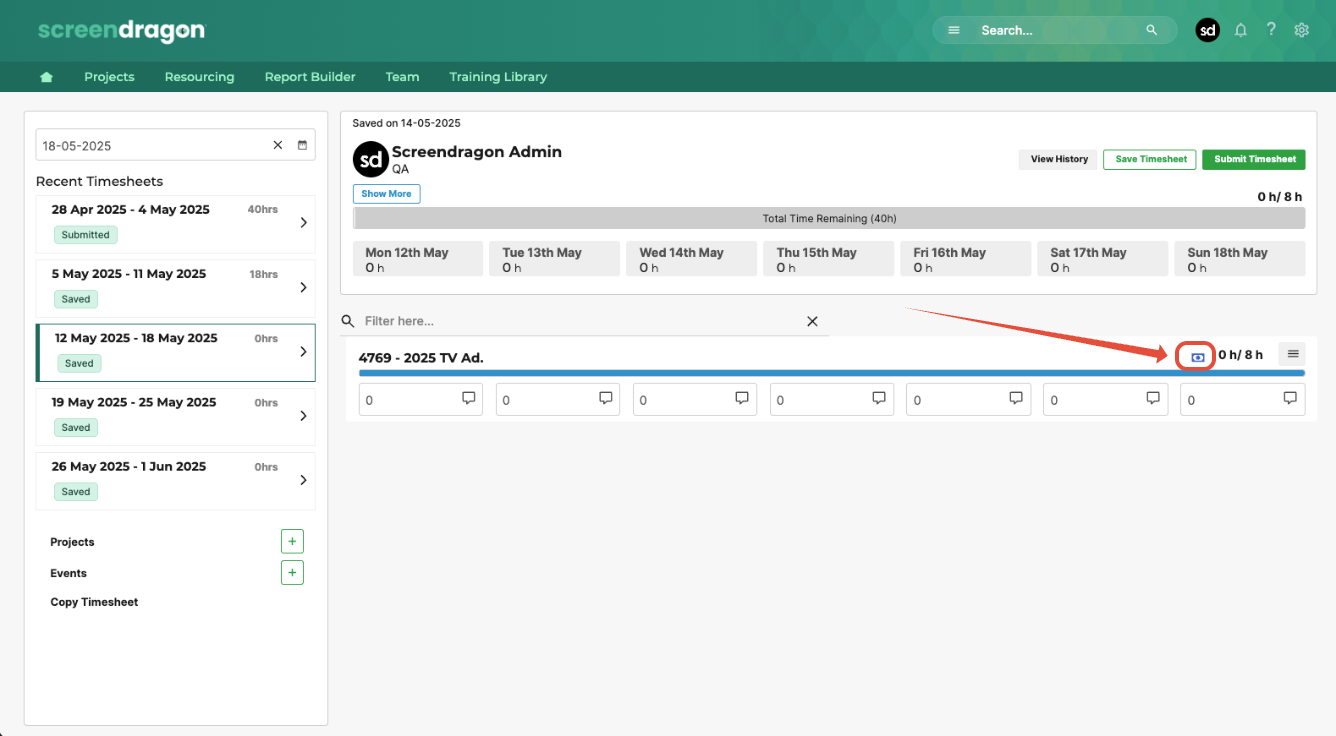Image resolution: width=1336 pixels, height=736 pixels.
Task: Click the Total Time Remaining (40h) bar
Action: click(x=829, y=218)
